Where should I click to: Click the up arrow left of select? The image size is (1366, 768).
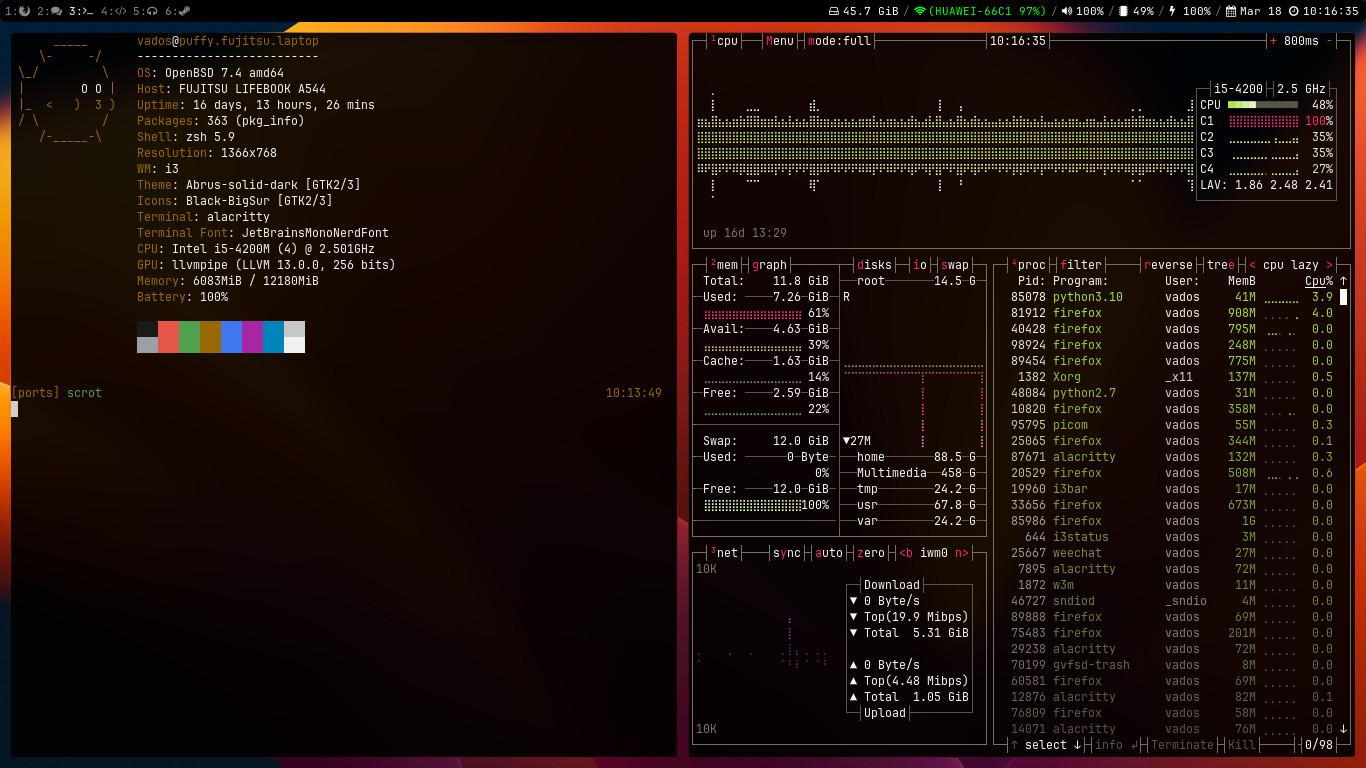[1014, 745]
